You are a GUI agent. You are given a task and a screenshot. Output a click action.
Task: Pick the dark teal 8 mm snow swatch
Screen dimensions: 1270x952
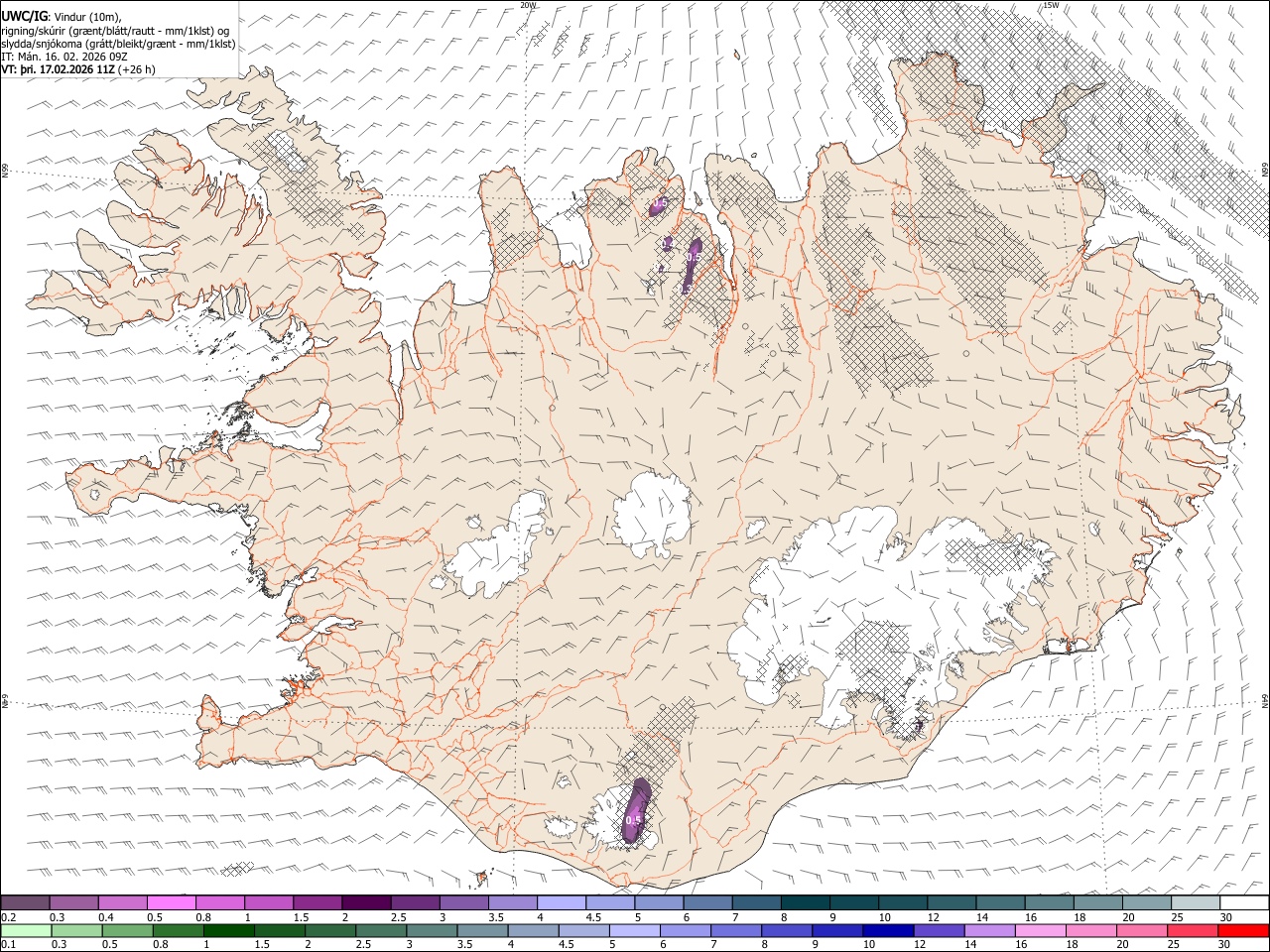[x=805, y=902]
